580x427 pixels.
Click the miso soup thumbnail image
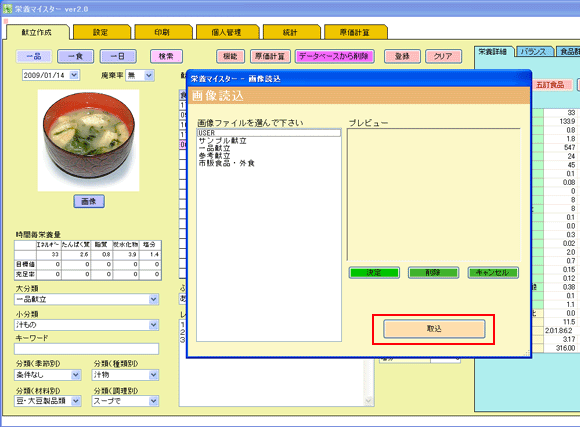coord(88,141)
